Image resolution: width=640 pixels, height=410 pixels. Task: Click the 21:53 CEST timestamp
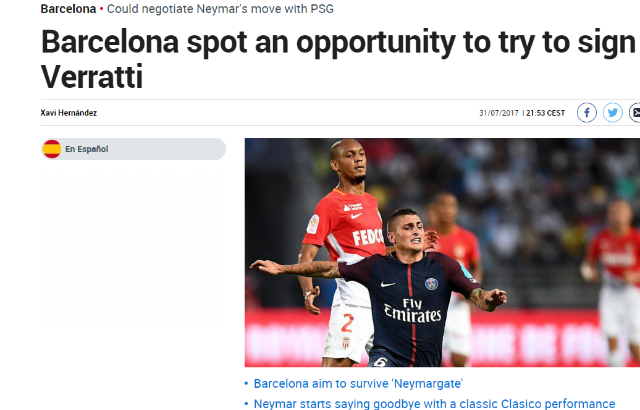click(x=545, y=113)
